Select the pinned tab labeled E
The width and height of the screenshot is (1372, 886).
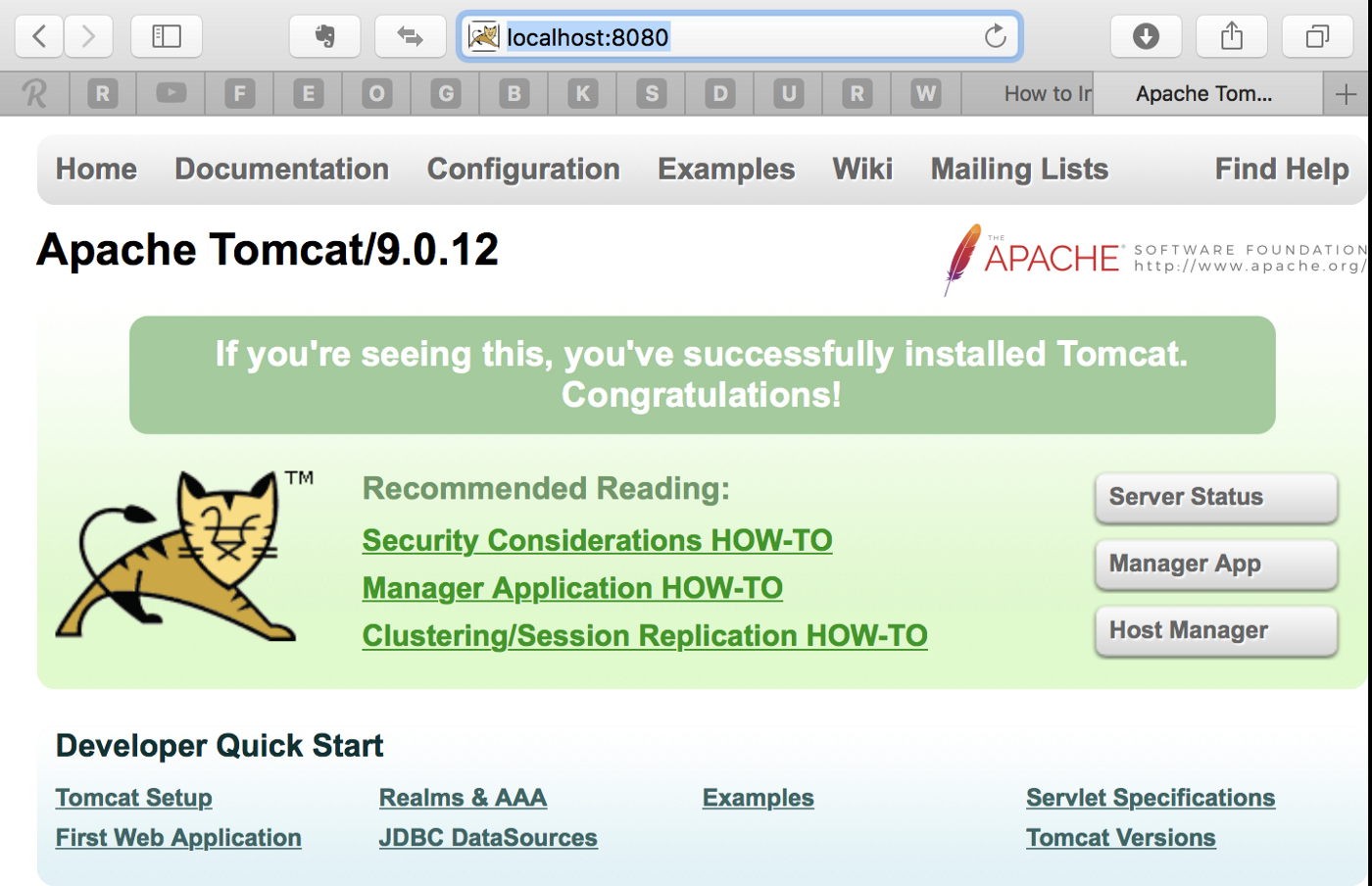coord(309,94)
